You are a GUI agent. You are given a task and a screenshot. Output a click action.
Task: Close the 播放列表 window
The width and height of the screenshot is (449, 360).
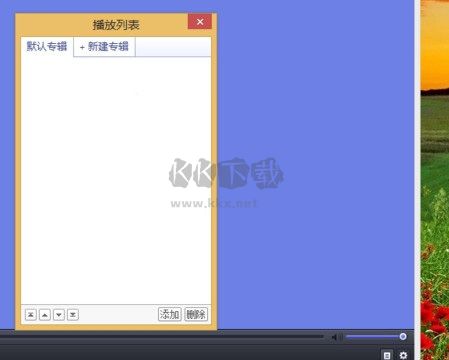pos(200,22)
